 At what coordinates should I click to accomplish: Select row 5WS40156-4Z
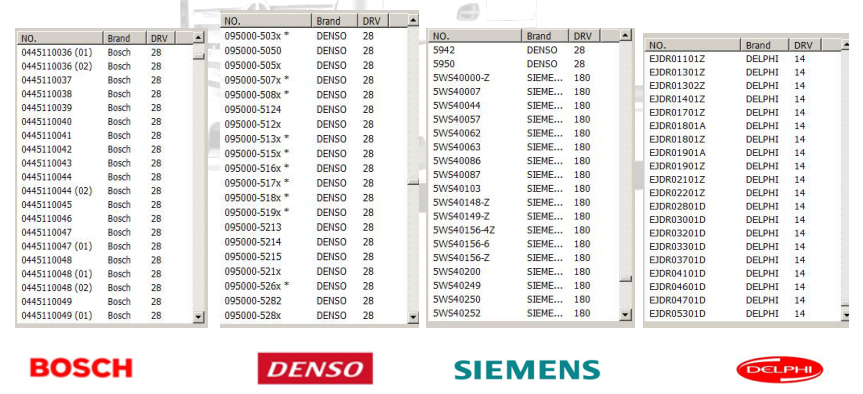[524, 230]
